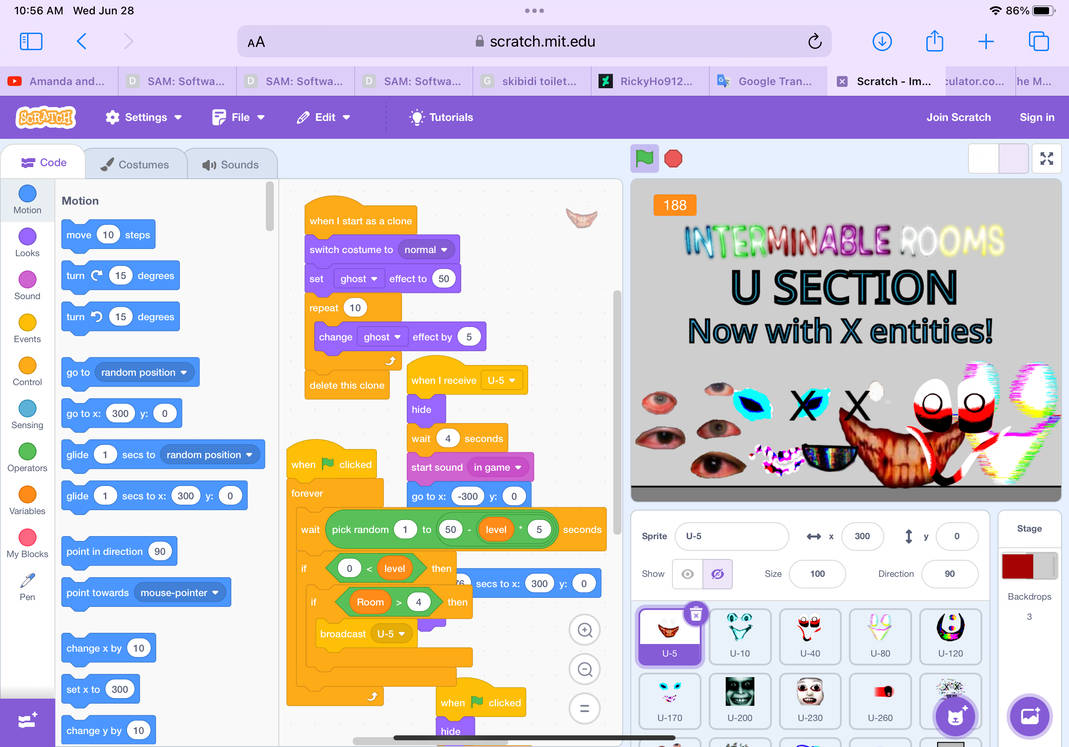Click the Sign in link
The image size is (1069, 747).
(x=1036, y=117)
